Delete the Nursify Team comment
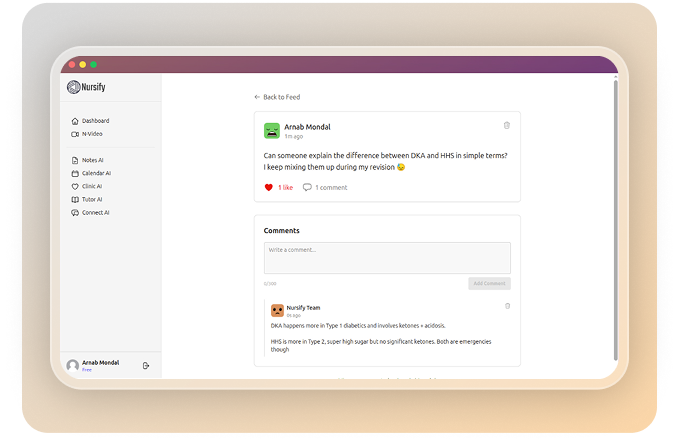 coord(507,306)
